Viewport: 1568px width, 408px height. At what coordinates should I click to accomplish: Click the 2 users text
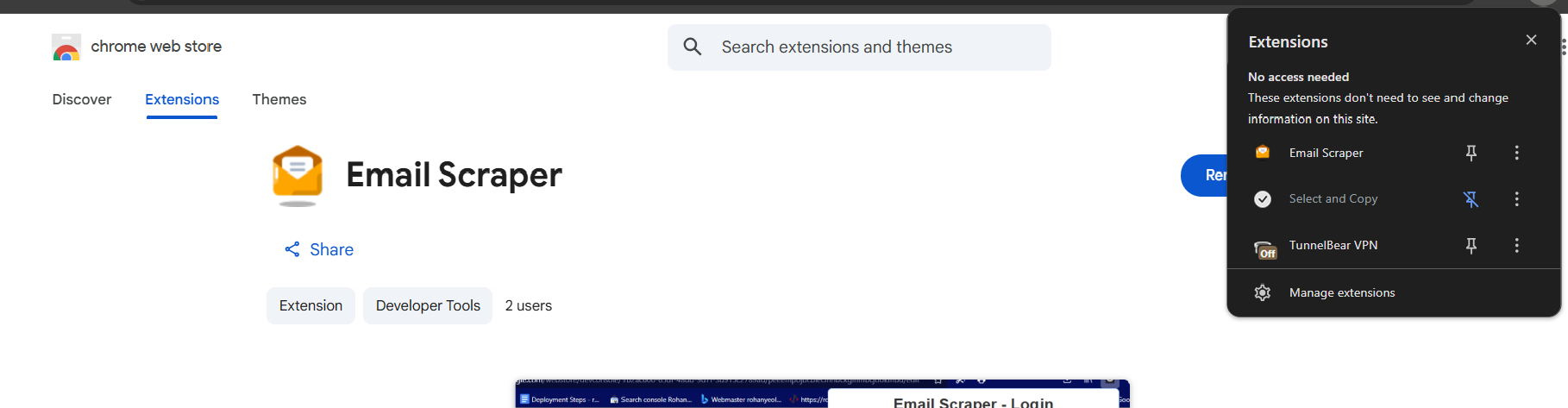[529, 305]
